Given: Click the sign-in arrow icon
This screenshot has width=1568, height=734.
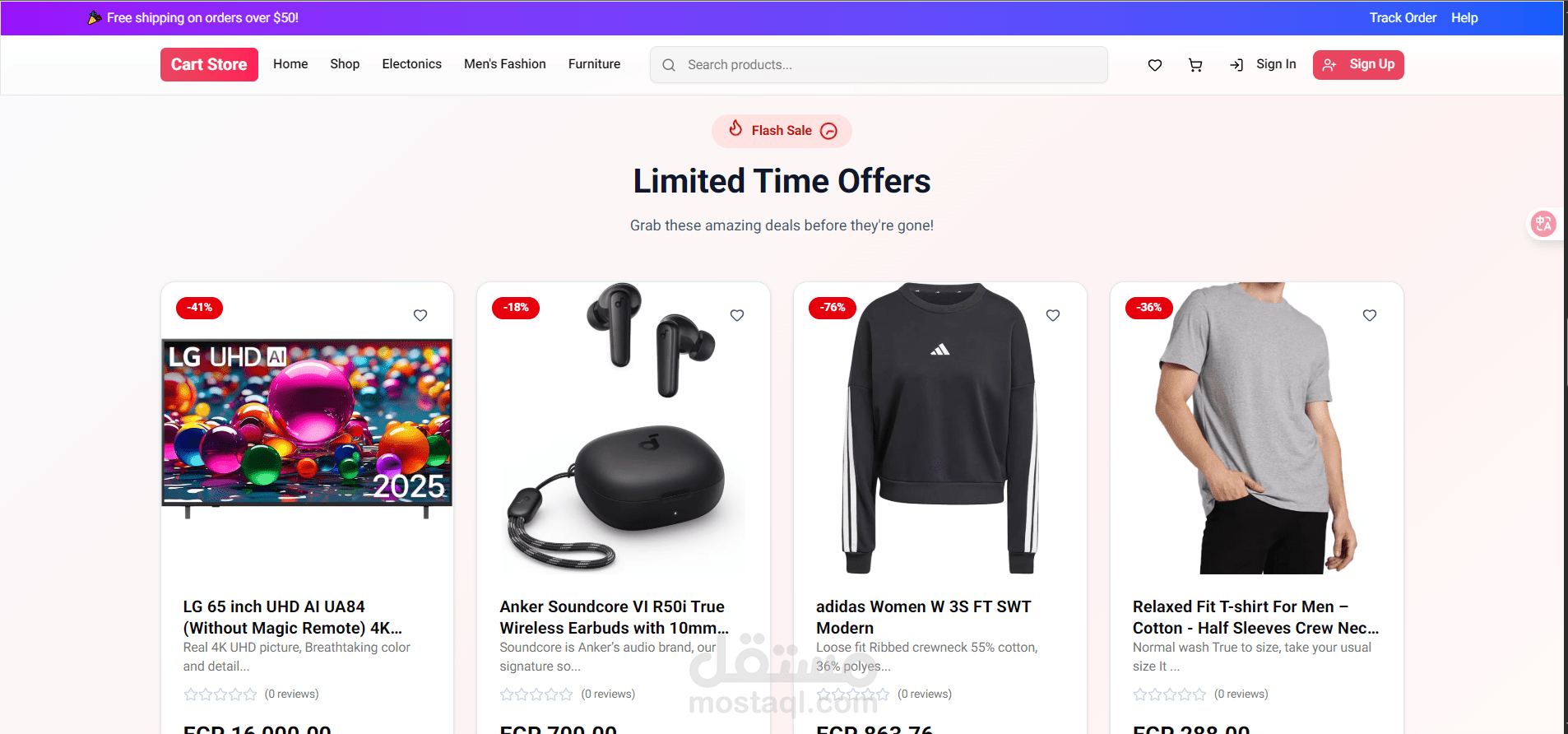Looking at the screenshot, I should click(x=1236, y=65).
